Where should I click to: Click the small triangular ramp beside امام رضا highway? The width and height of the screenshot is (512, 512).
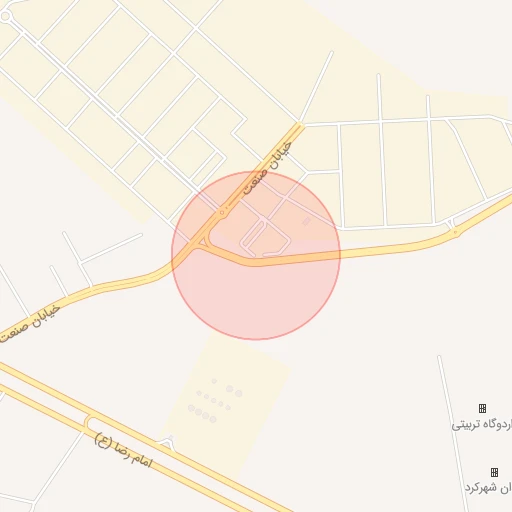tap(169, 441)
